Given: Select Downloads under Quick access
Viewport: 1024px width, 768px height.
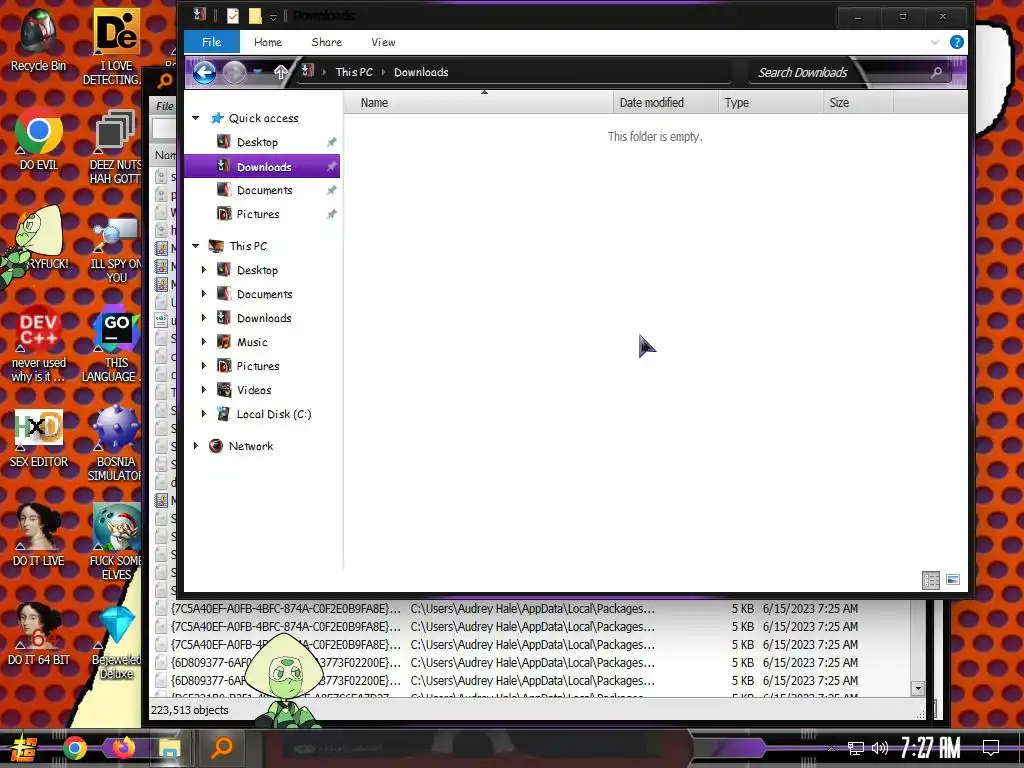Looking at the screenshot, I should (x=262, y=167).
